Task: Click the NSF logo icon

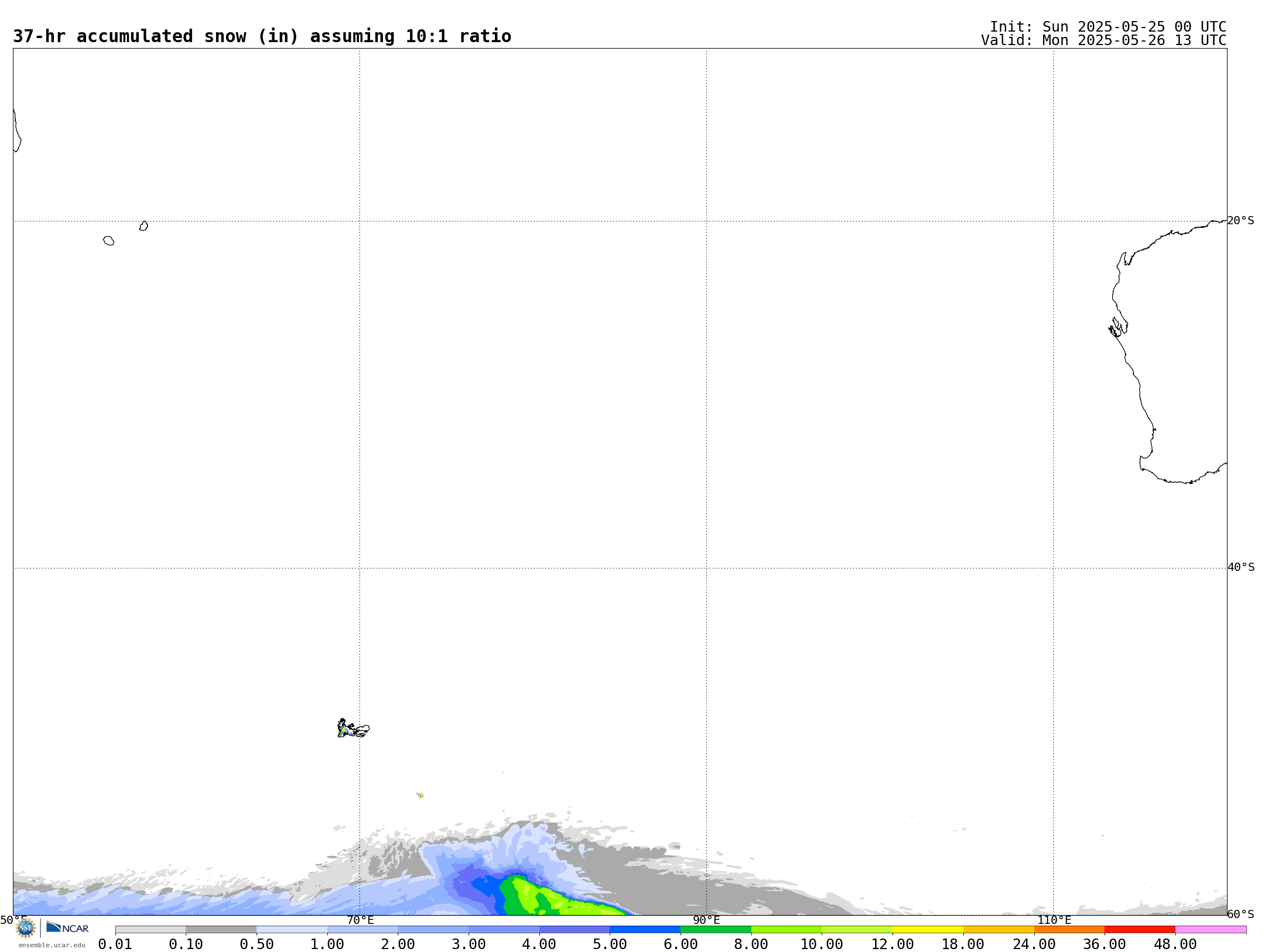Action: (x=26, y=928)
